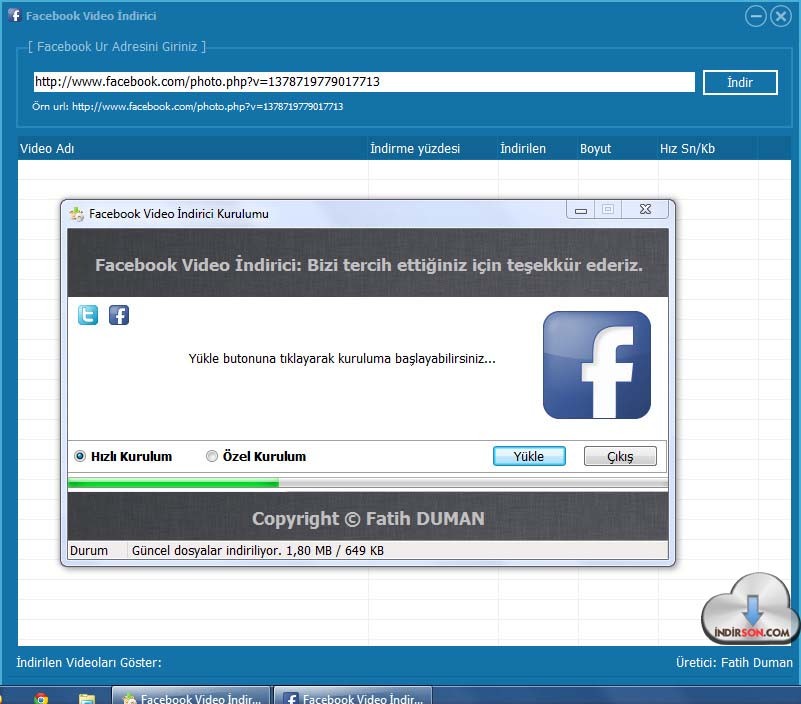The height and width of the screenshot is (704, 801).
Task: Click the Yükle butonuna tıklayarak instruction text
Action: (342, 359)
